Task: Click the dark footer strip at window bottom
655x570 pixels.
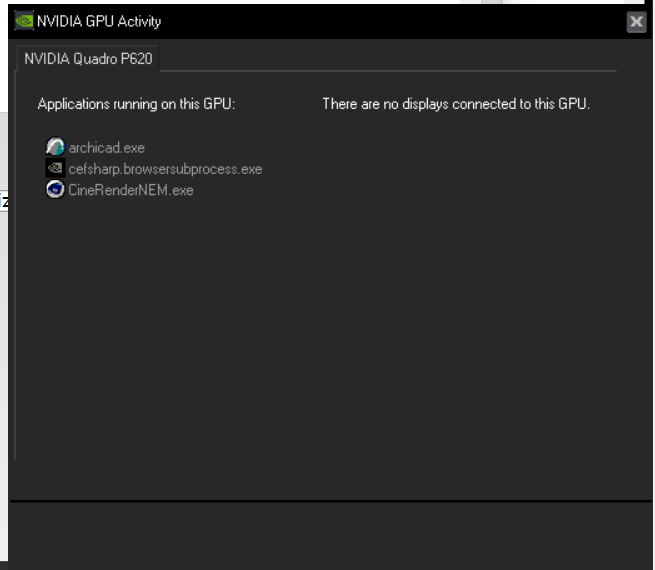Action: point(330,530)
